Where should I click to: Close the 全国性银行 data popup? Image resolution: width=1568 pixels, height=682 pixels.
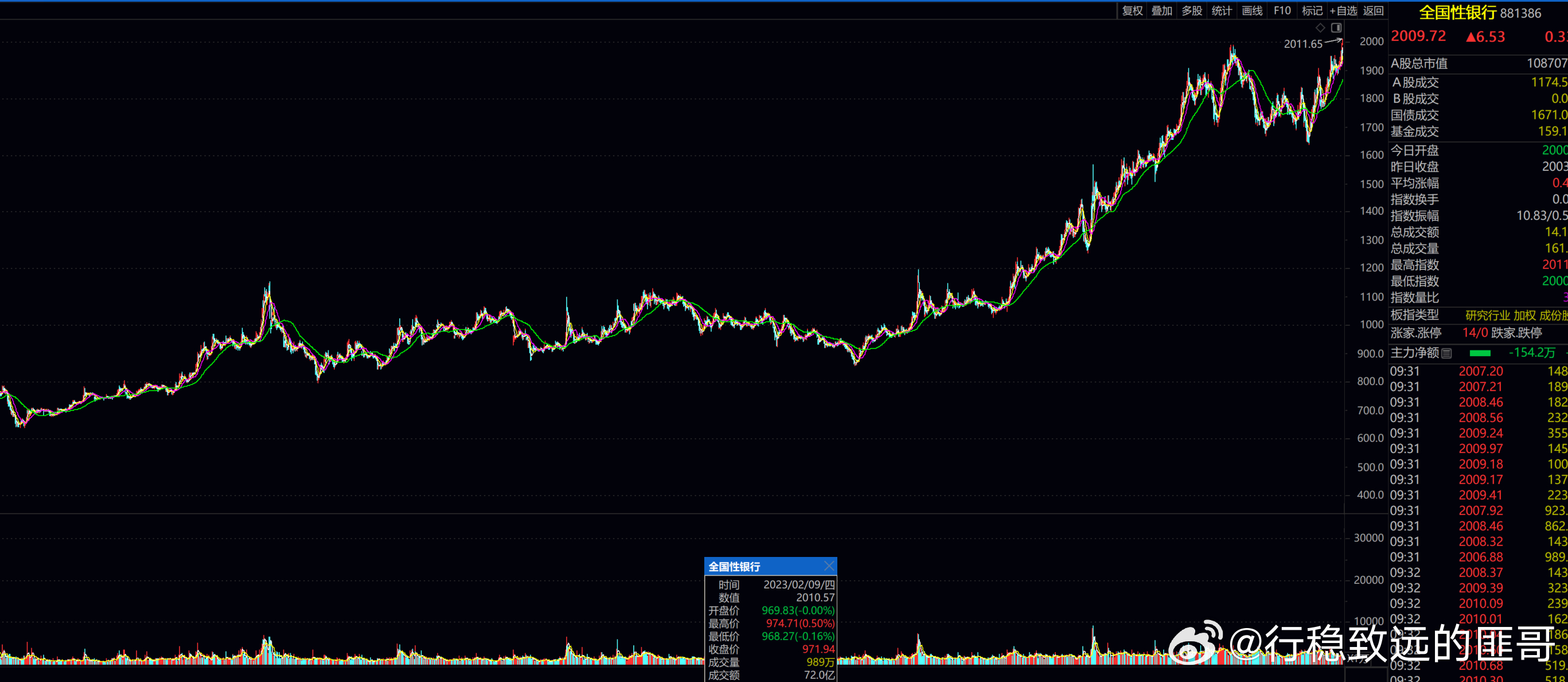(829, 566)
